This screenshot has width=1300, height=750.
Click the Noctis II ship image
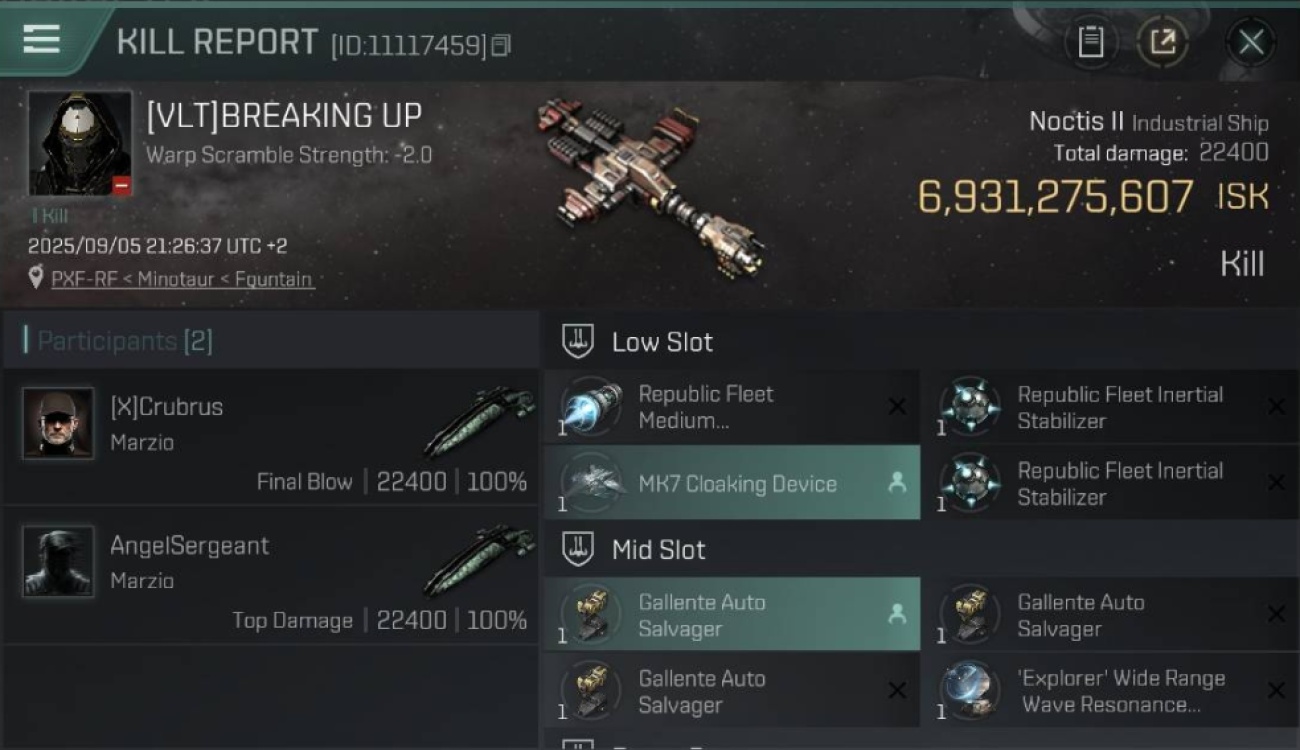tap(651, 187)
